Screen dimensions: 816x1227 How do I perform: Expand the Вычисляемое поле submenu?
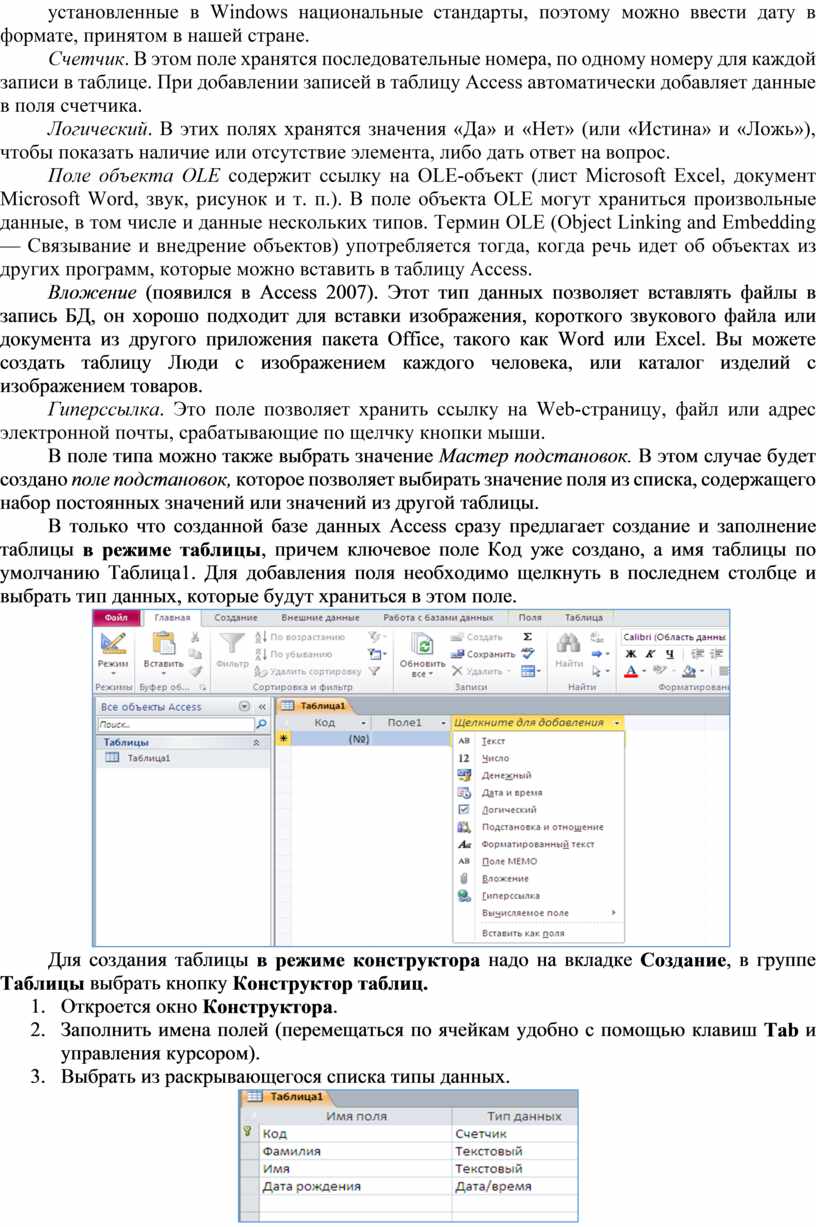(613, 913)
